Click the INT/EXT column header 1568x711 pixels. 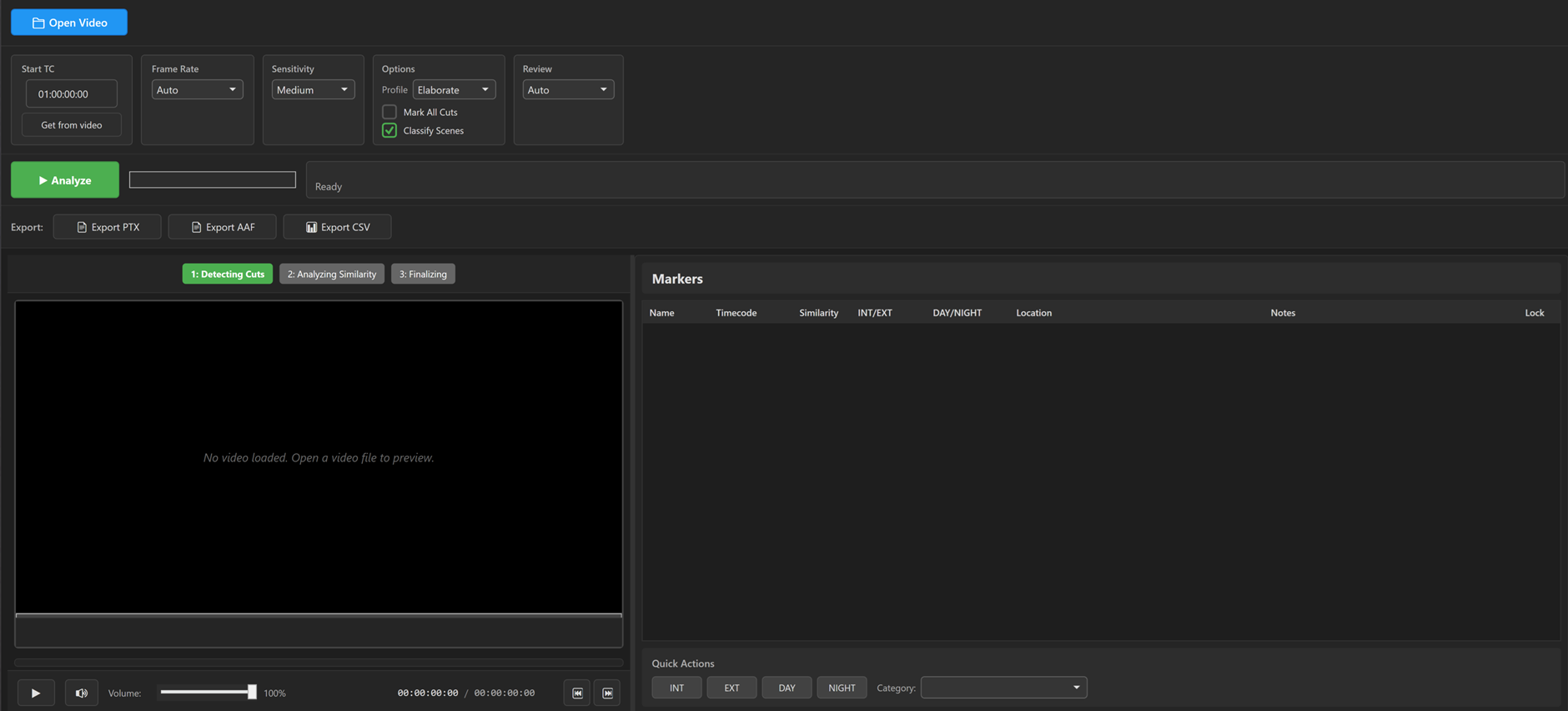click(875, 313)
